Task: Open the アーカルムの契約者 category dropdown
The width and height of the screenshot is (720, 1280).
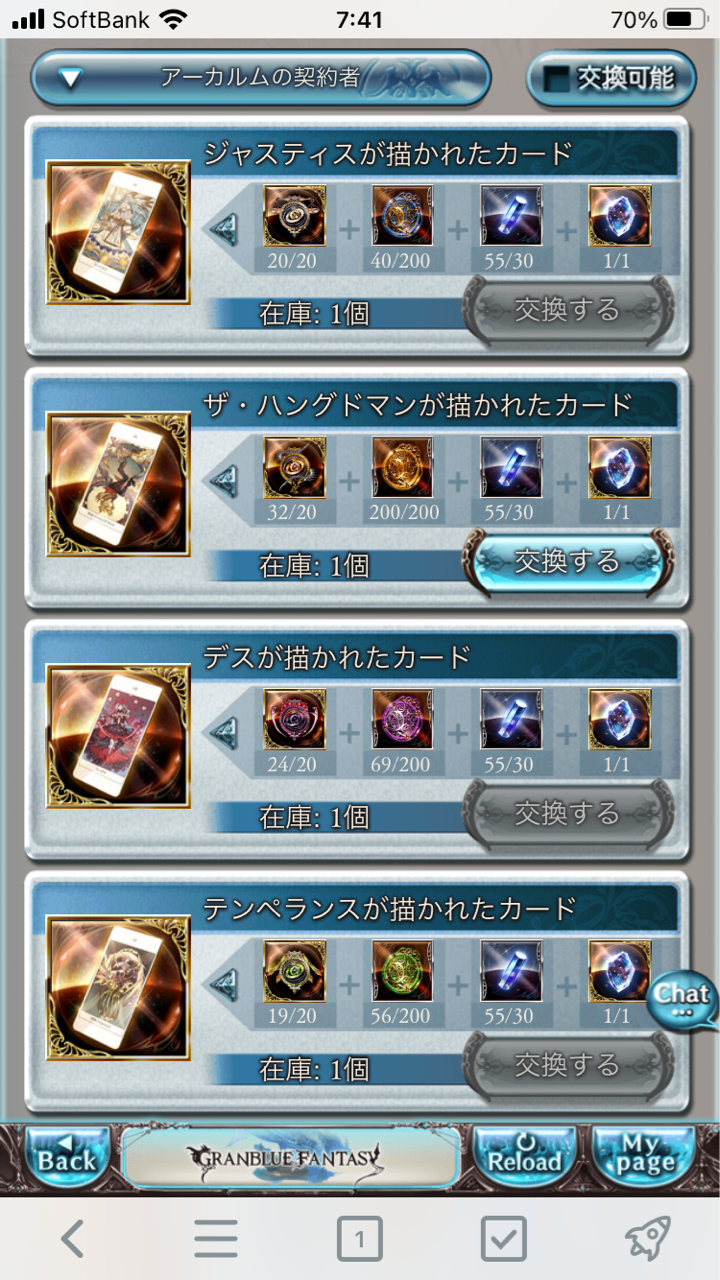Action: click(x=261, y=78)
